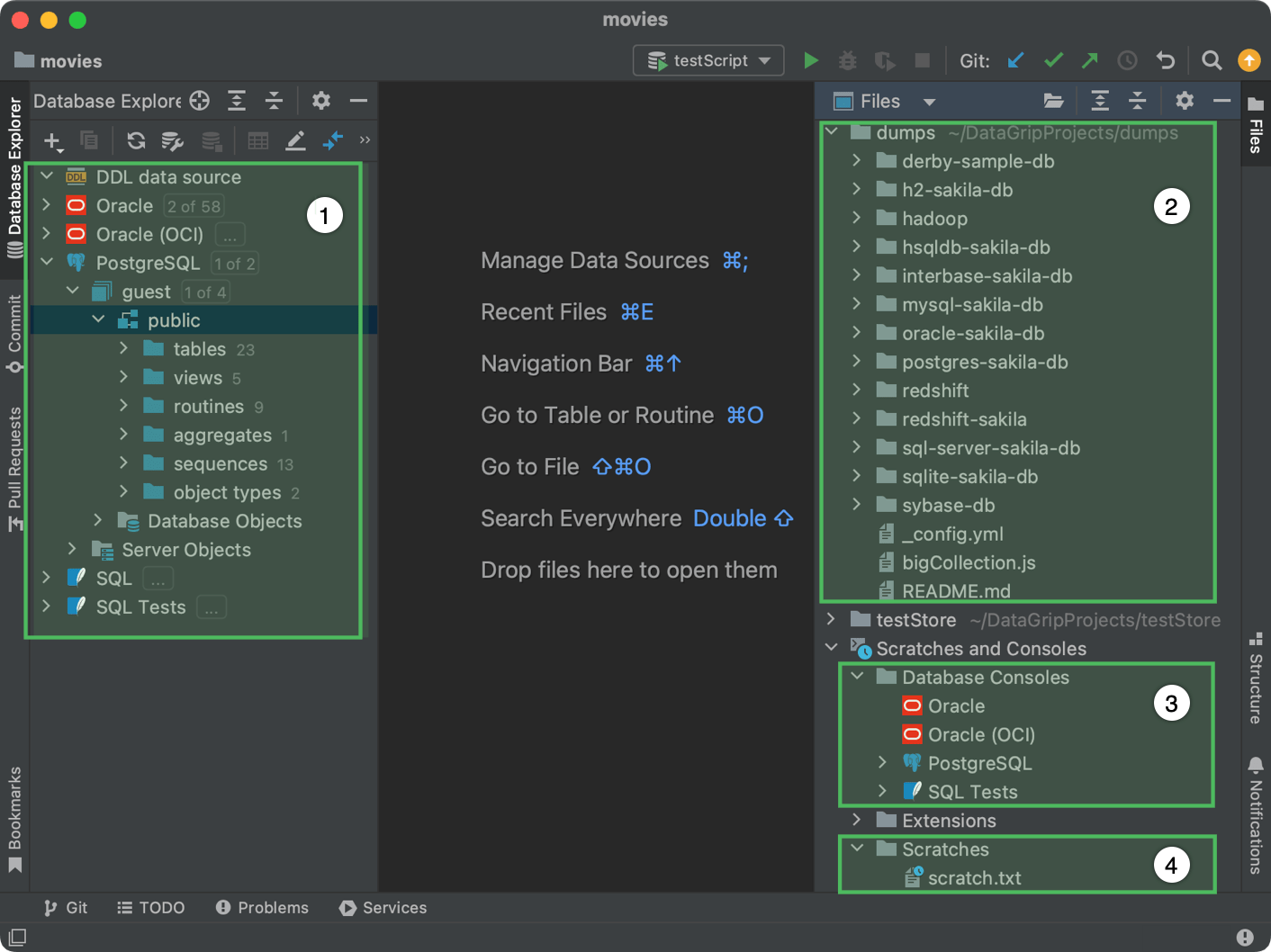The width and height of the screenshot is (1271, 952).
Task: Click the Git Commit checkmark icon
Action: click(1053, 60)
